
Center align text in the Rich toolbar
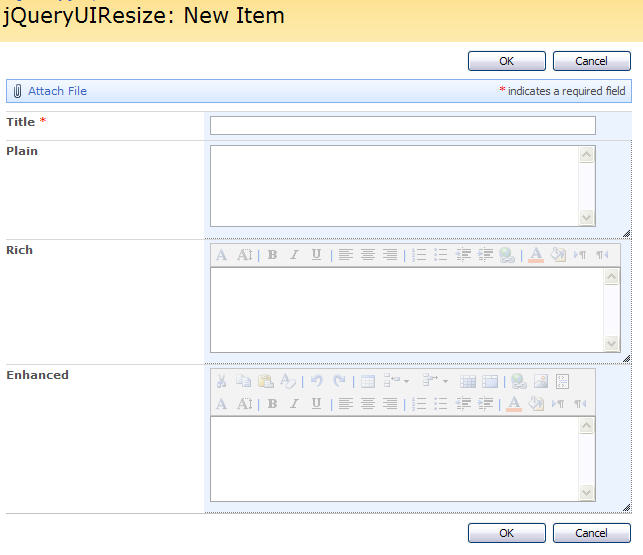367,255
